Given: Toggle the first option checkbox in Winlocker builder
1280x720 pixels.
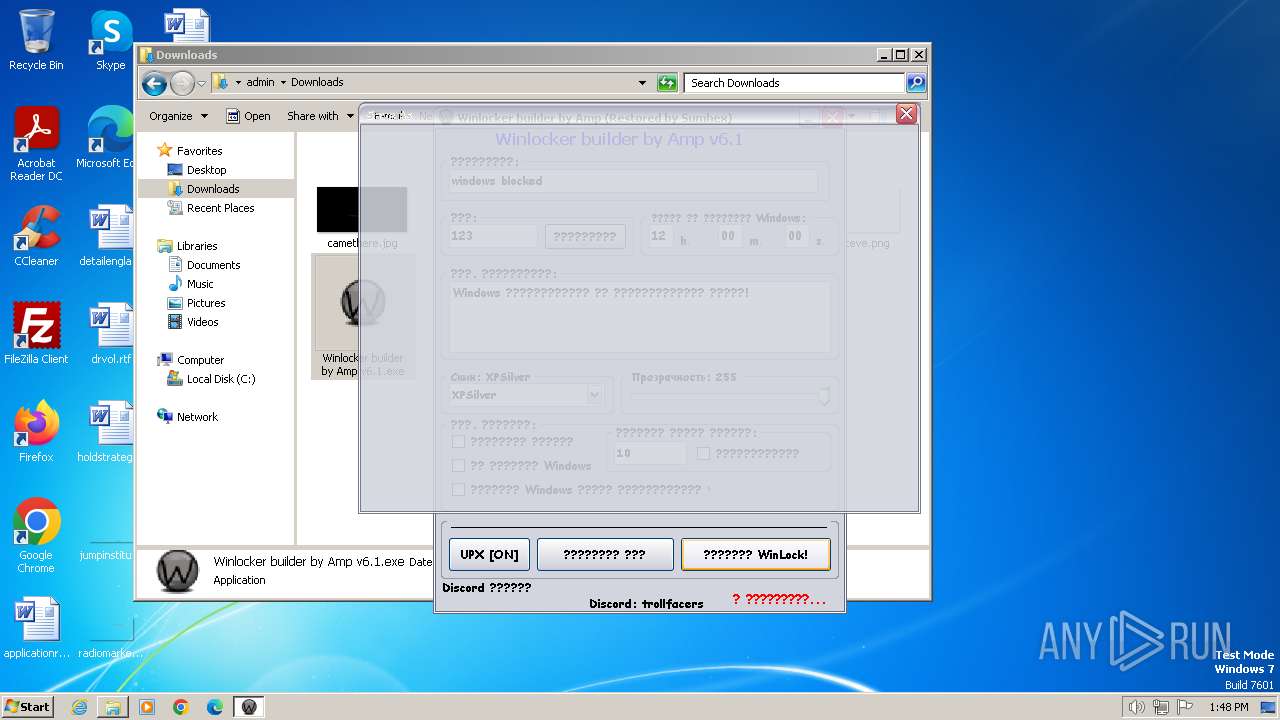Looking at the screenshot, I should coord(458,441).
